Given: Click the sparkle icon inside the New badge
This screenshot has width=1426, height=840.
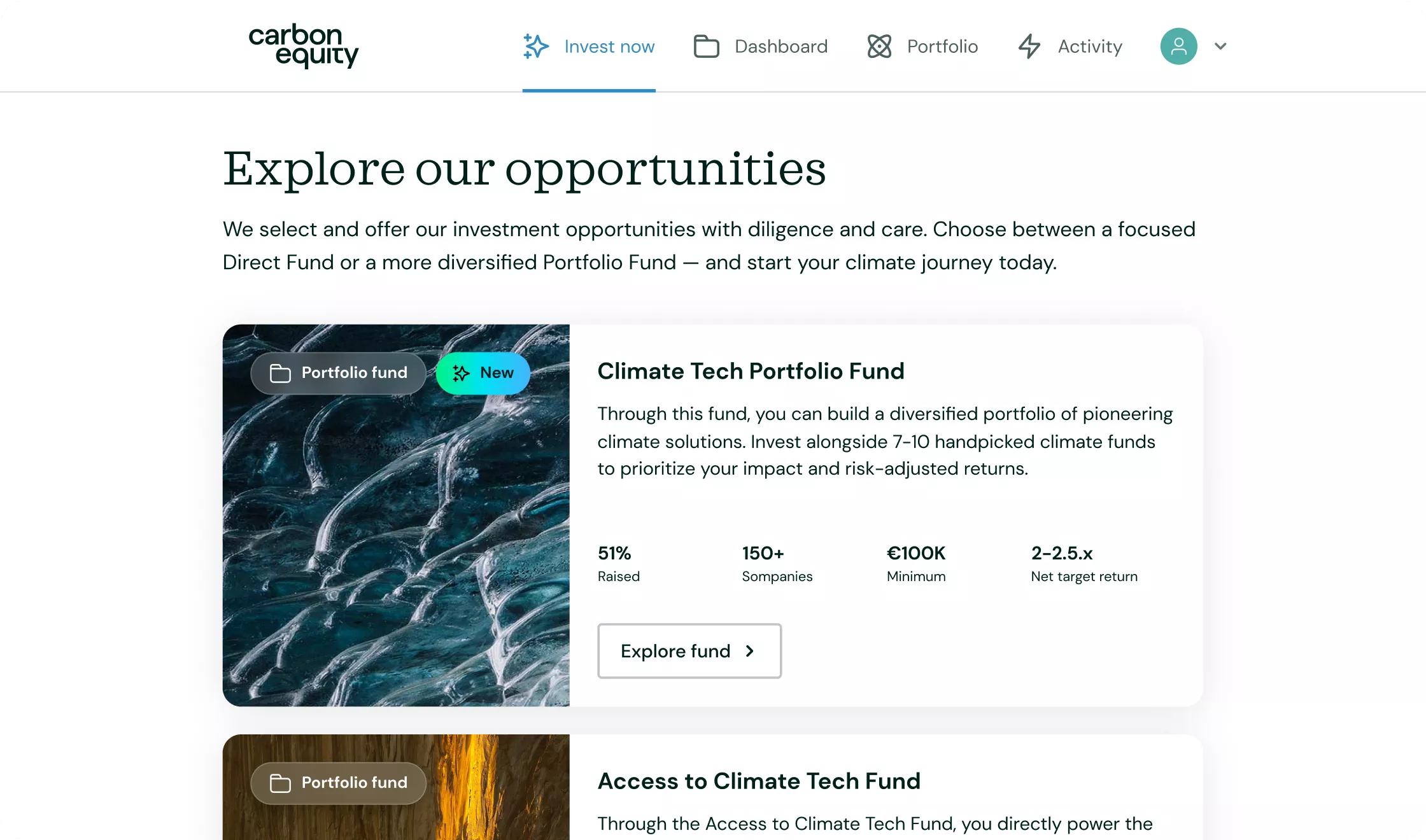Looking at the screenshot, I should [x=460, y=373].
